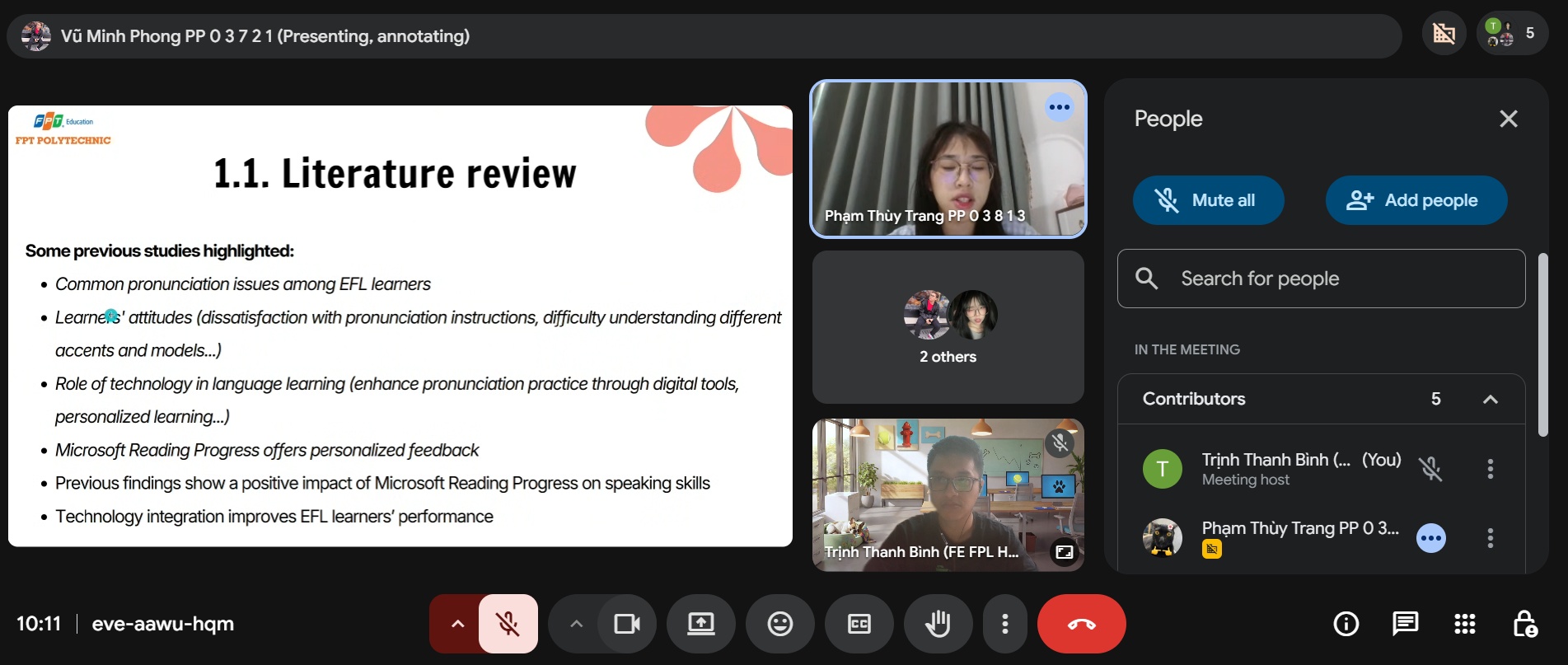Viewport: 1568px width, 665px height.
Task: Open the chat with everyone icon
Action: point(1405,624)
